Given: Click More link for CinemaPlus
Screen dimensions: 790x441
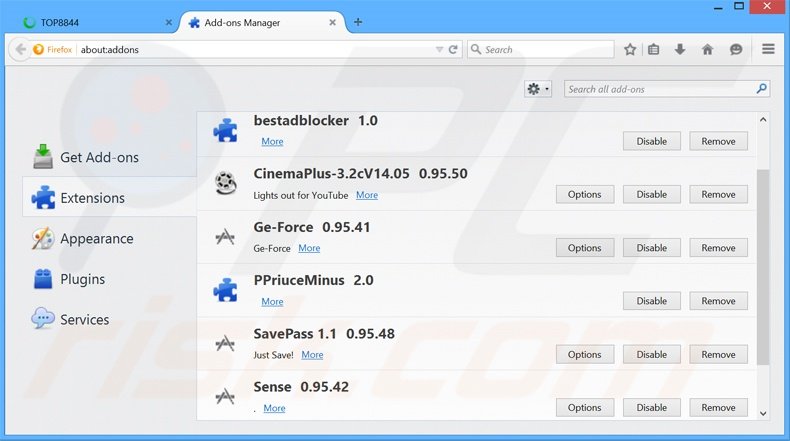Looking at the screenshot, I should point(367,195).
